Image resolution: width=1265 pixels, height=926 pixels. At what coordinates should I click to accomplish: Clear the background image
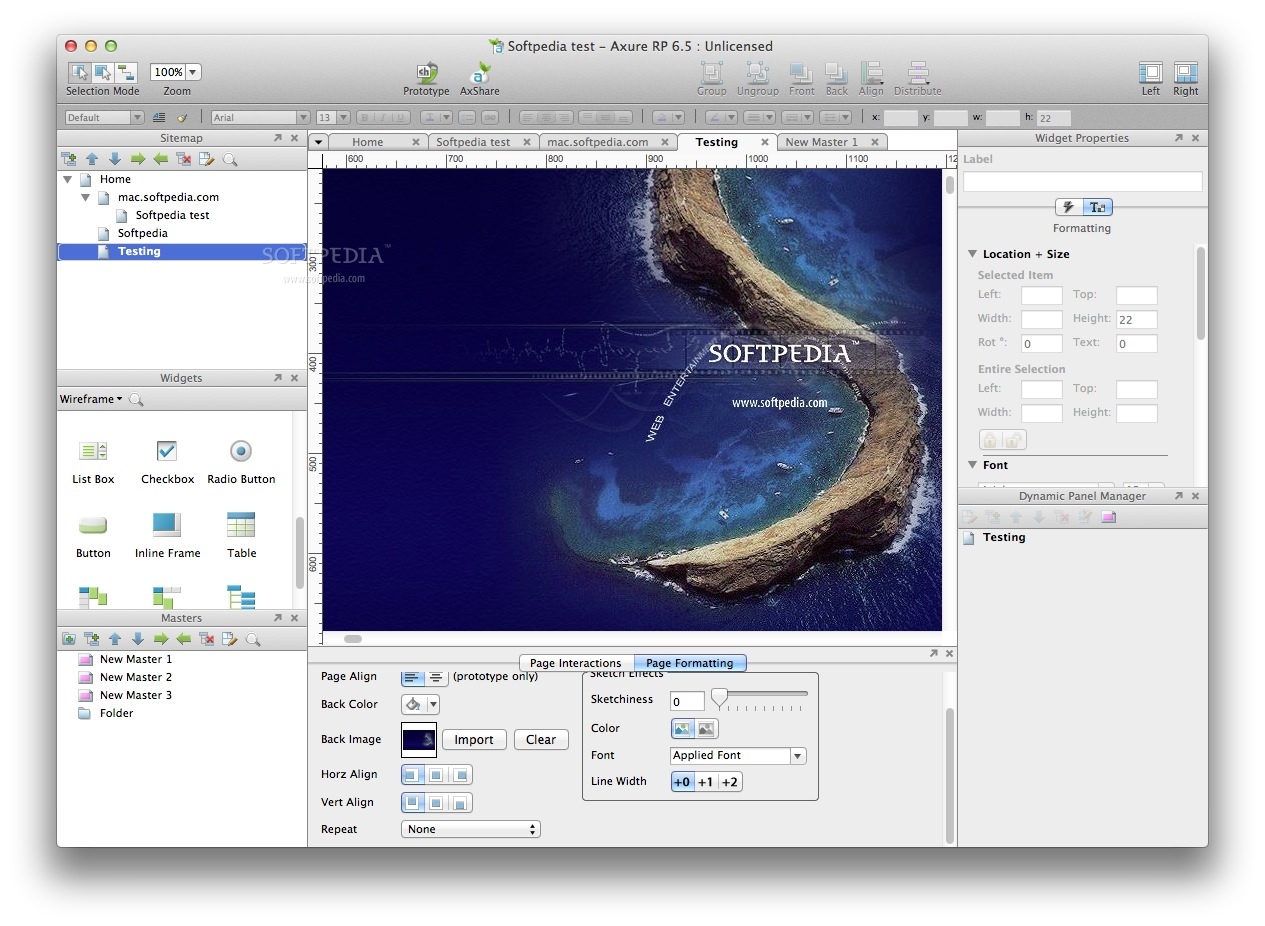(x=541, y=740)
